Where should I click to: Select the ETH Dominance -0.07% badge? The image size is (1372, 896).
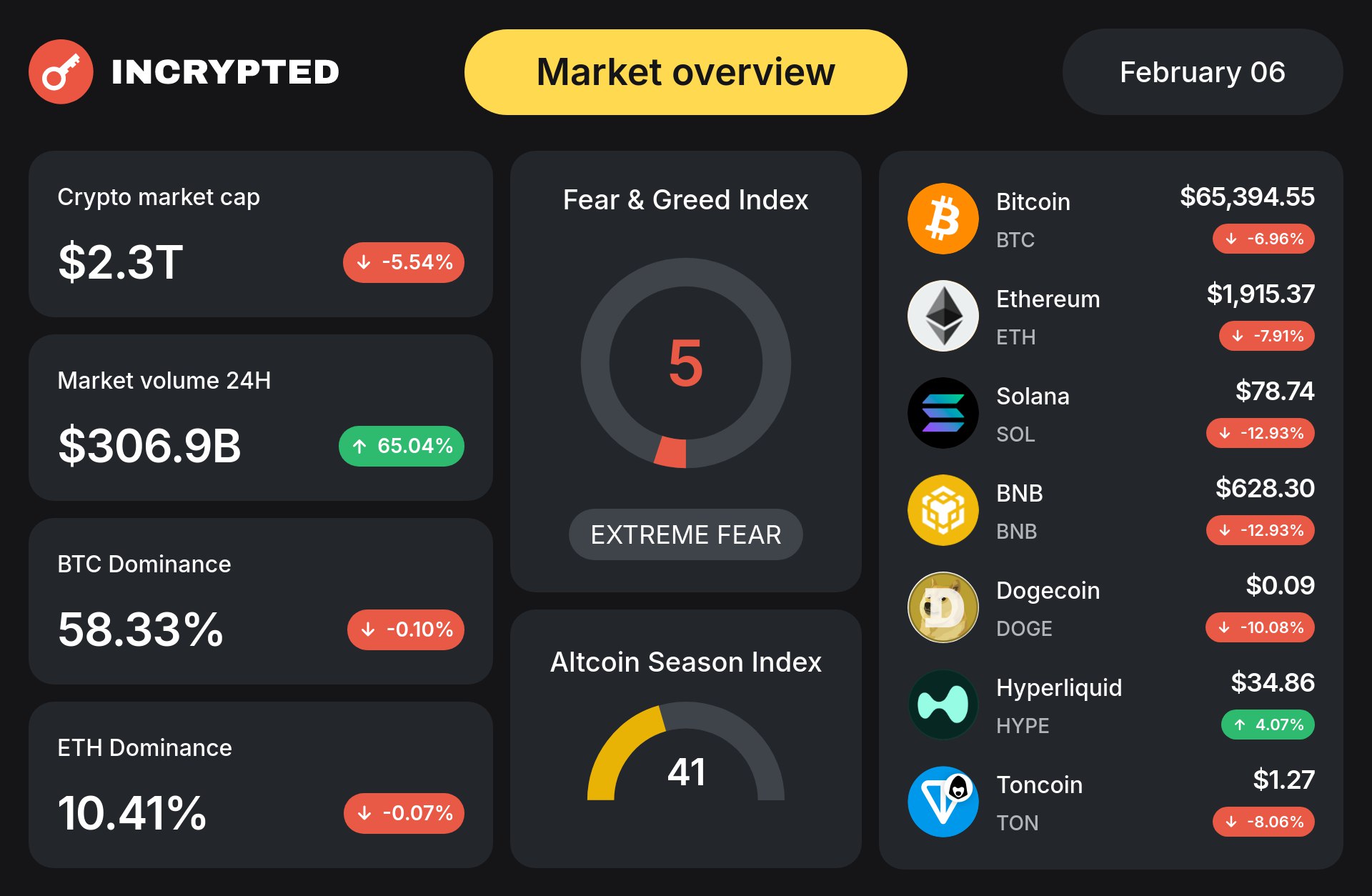point(404,813)
